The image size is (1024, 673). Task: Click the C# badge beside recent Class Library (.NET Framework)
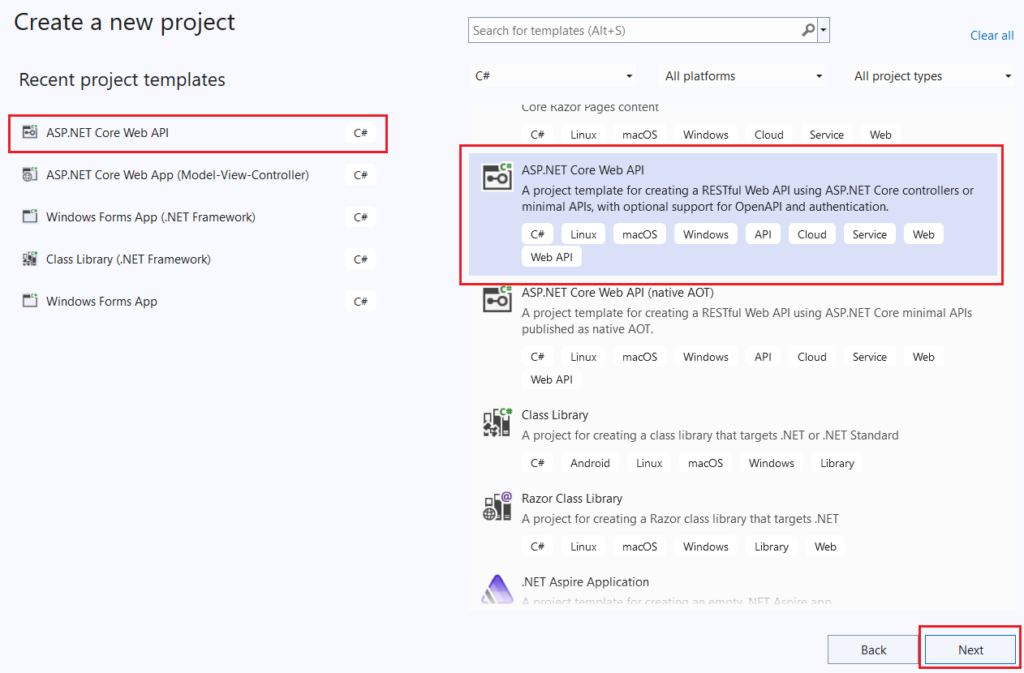[x=360, y=260]
